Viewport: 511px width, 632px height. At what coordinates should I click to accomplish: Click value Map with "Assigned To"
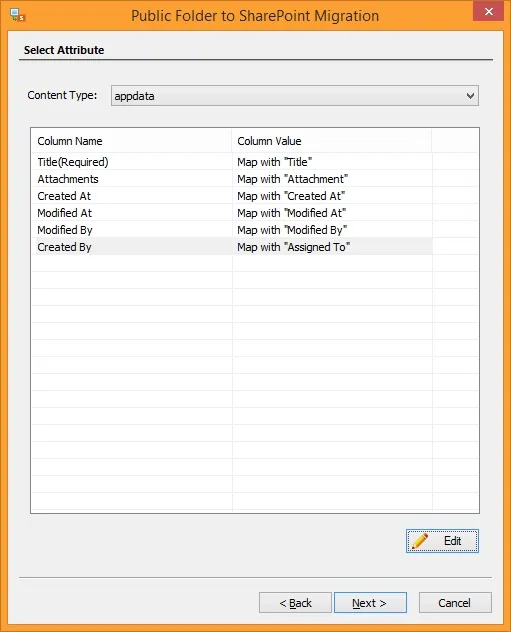click(293, 247)
